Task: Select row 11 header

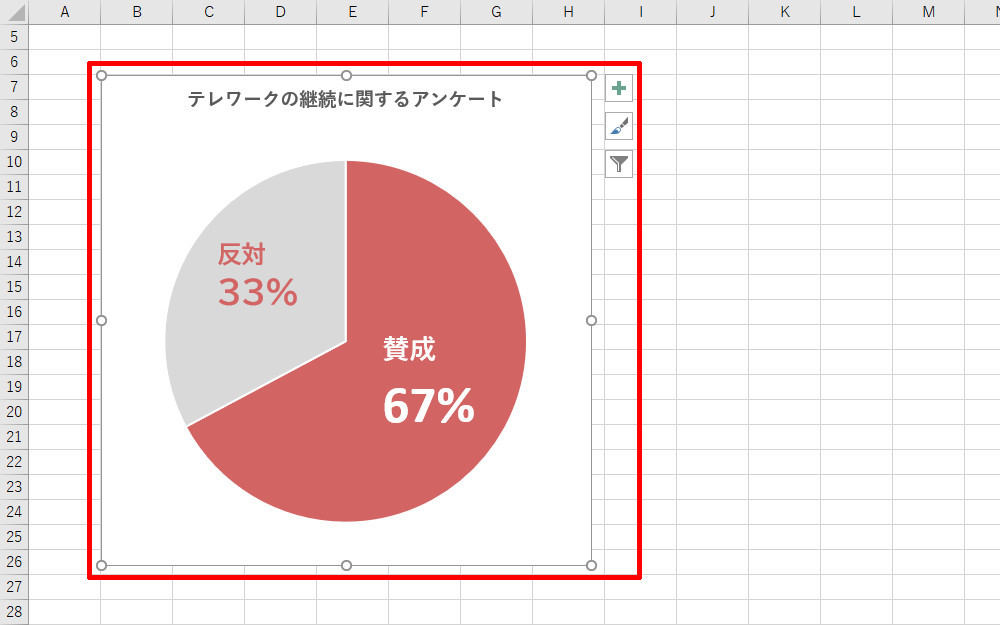Action: (x=14, y=187)
